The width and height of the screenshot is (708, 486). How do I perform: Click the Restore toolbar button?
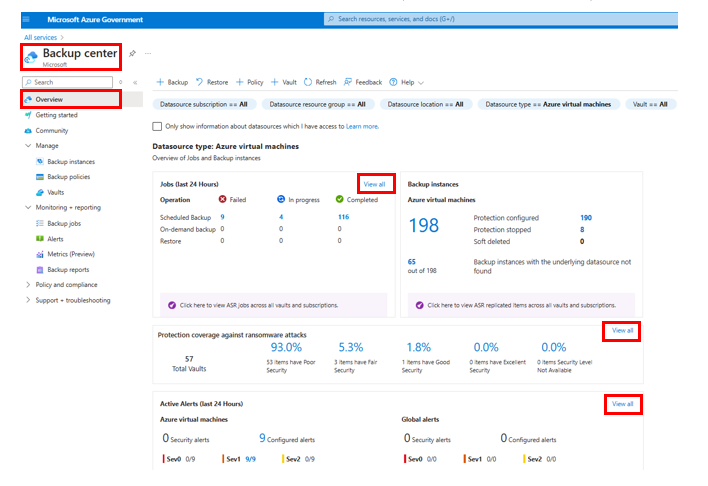212,82
